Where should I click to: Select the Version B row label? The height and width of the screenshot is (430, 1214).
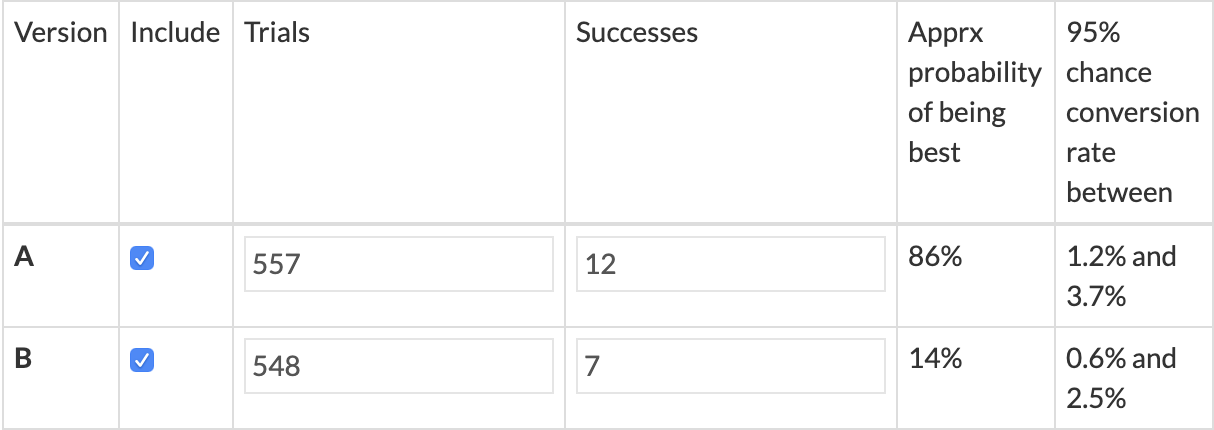[24, 358]
